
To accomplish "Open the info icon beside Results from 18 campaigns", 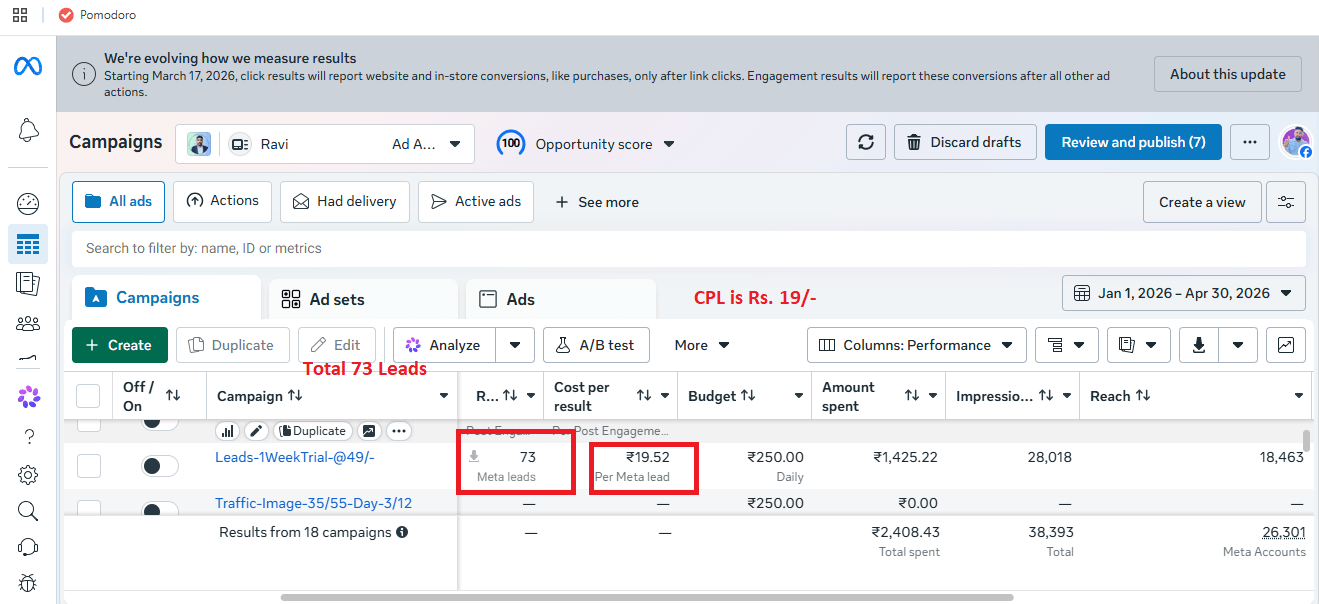I will (402, 532).
